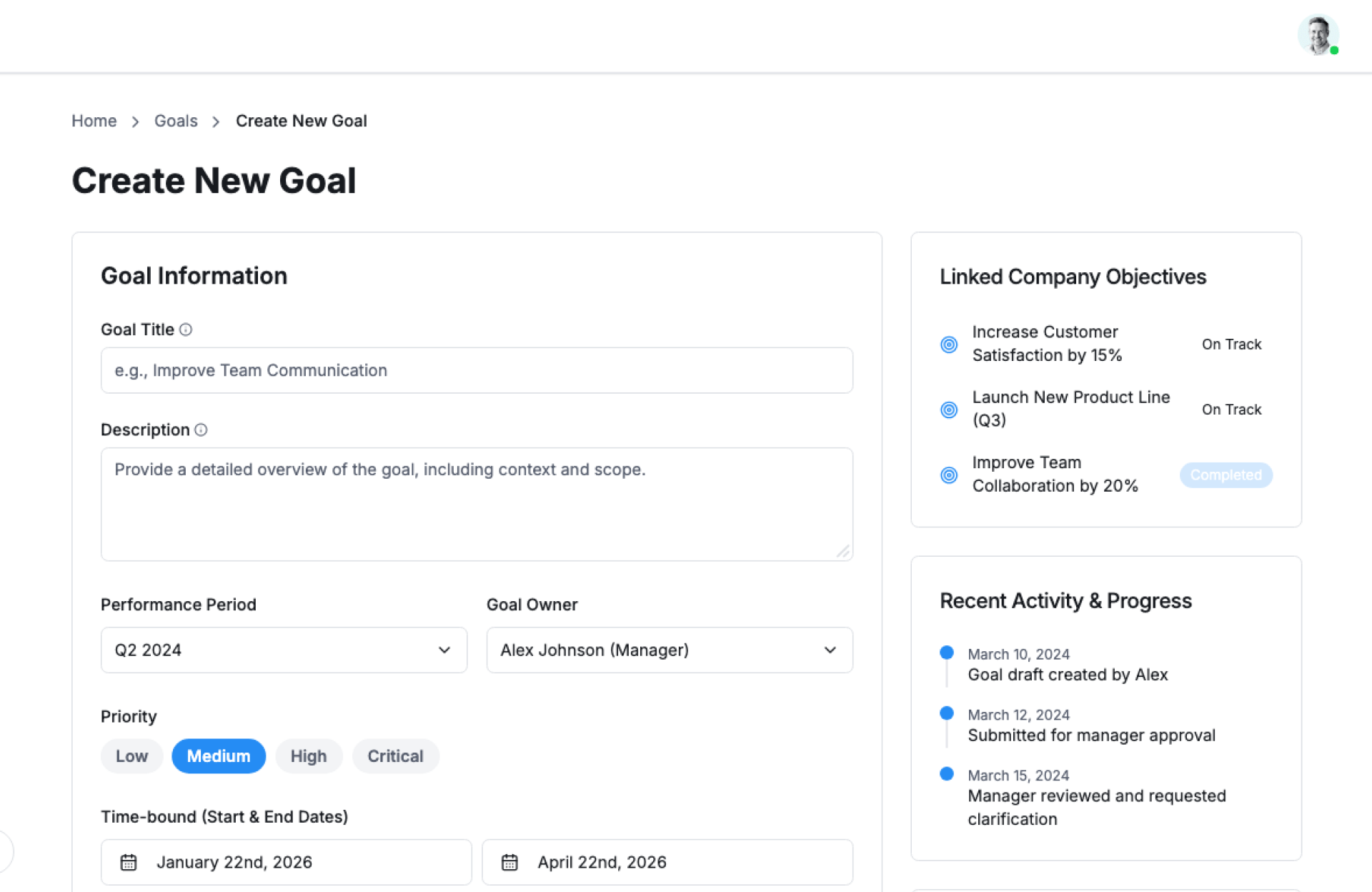Click the Goal Title info icon
Screen dimensions: 1372x892
point(186,329)
